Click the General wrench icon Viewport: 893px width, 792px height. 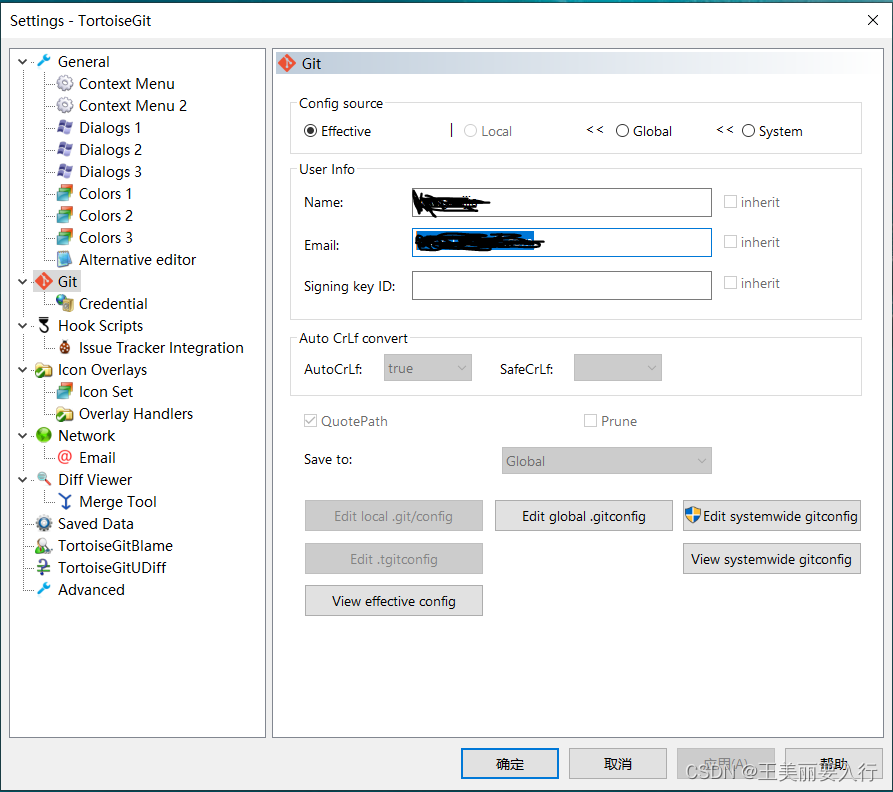44,61
